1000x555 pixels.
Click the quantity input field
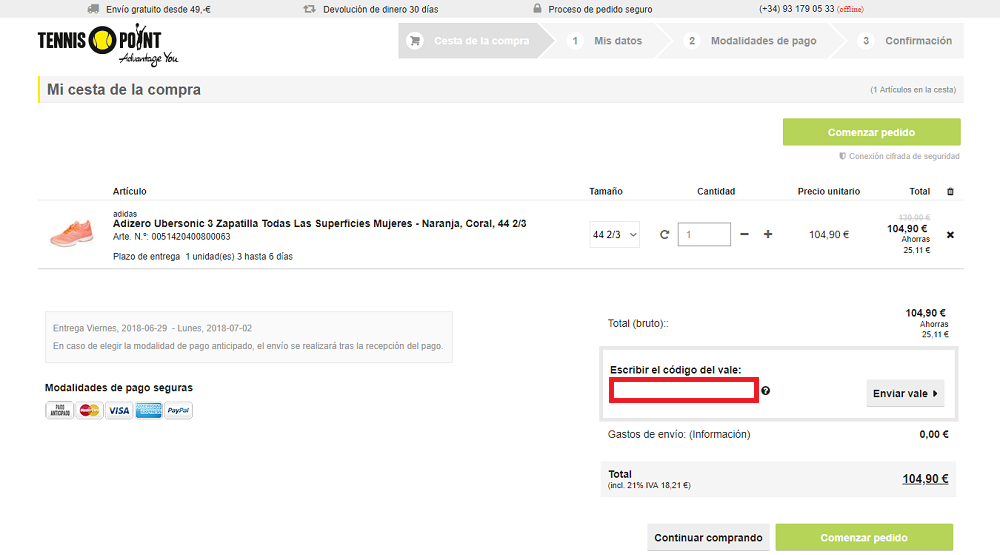(x=704, y=234)
